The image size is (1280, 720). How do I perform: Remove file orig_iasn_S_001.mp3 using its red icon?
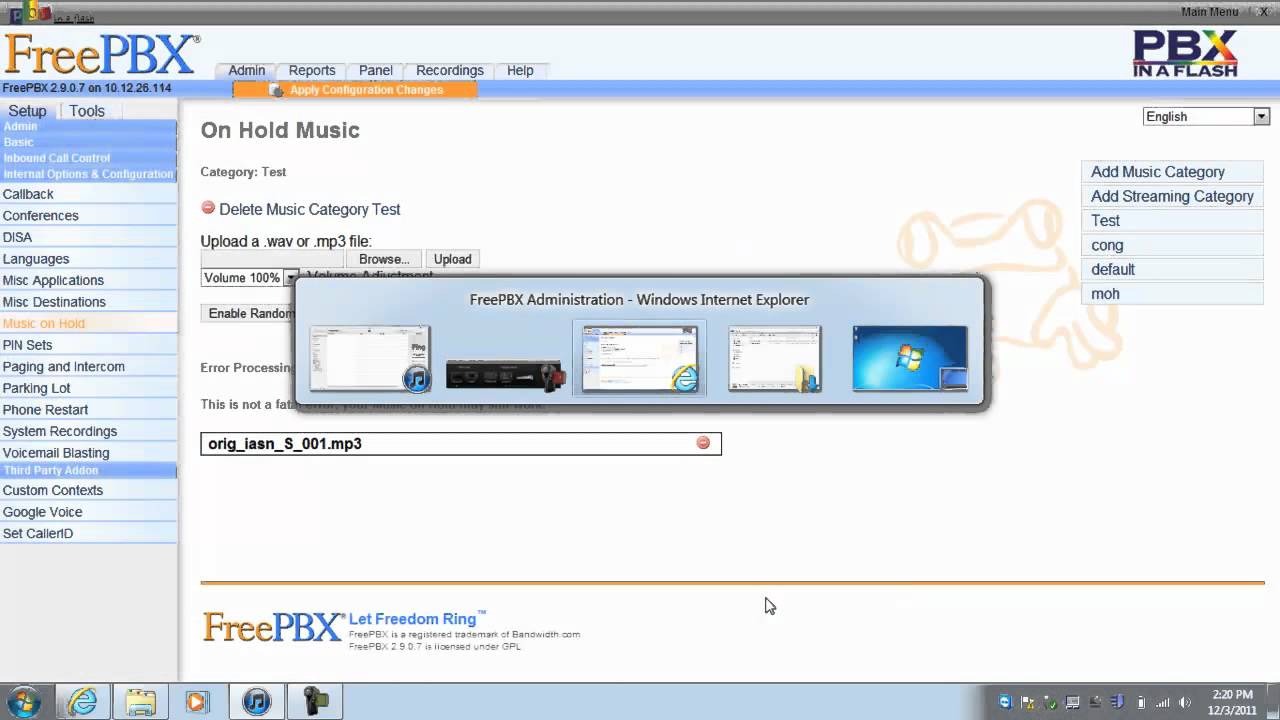[x=703, y=443]
